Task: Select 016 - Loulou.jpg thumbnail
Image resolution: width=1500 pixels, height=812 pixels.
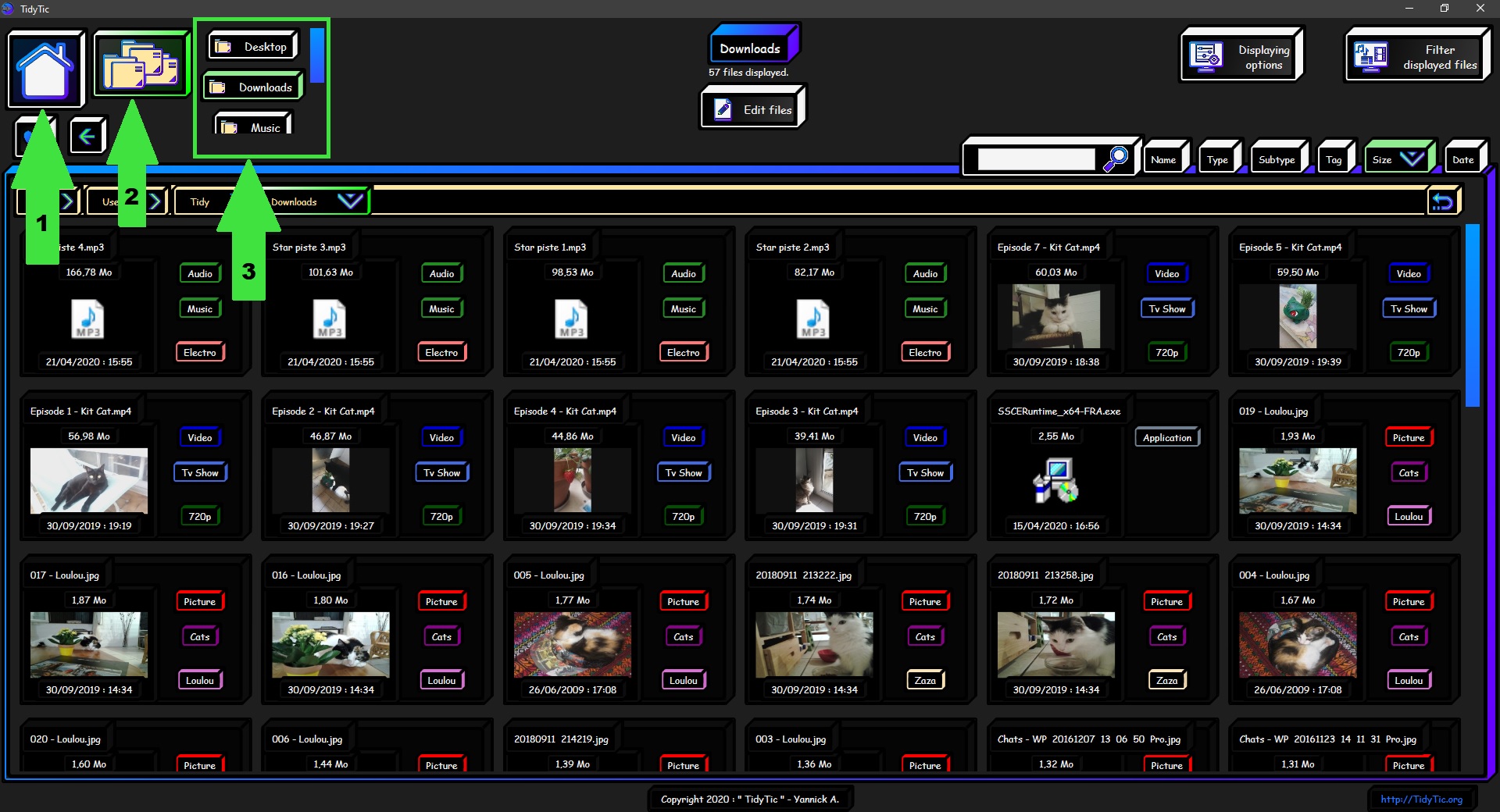Action: (x=330, y=644)
